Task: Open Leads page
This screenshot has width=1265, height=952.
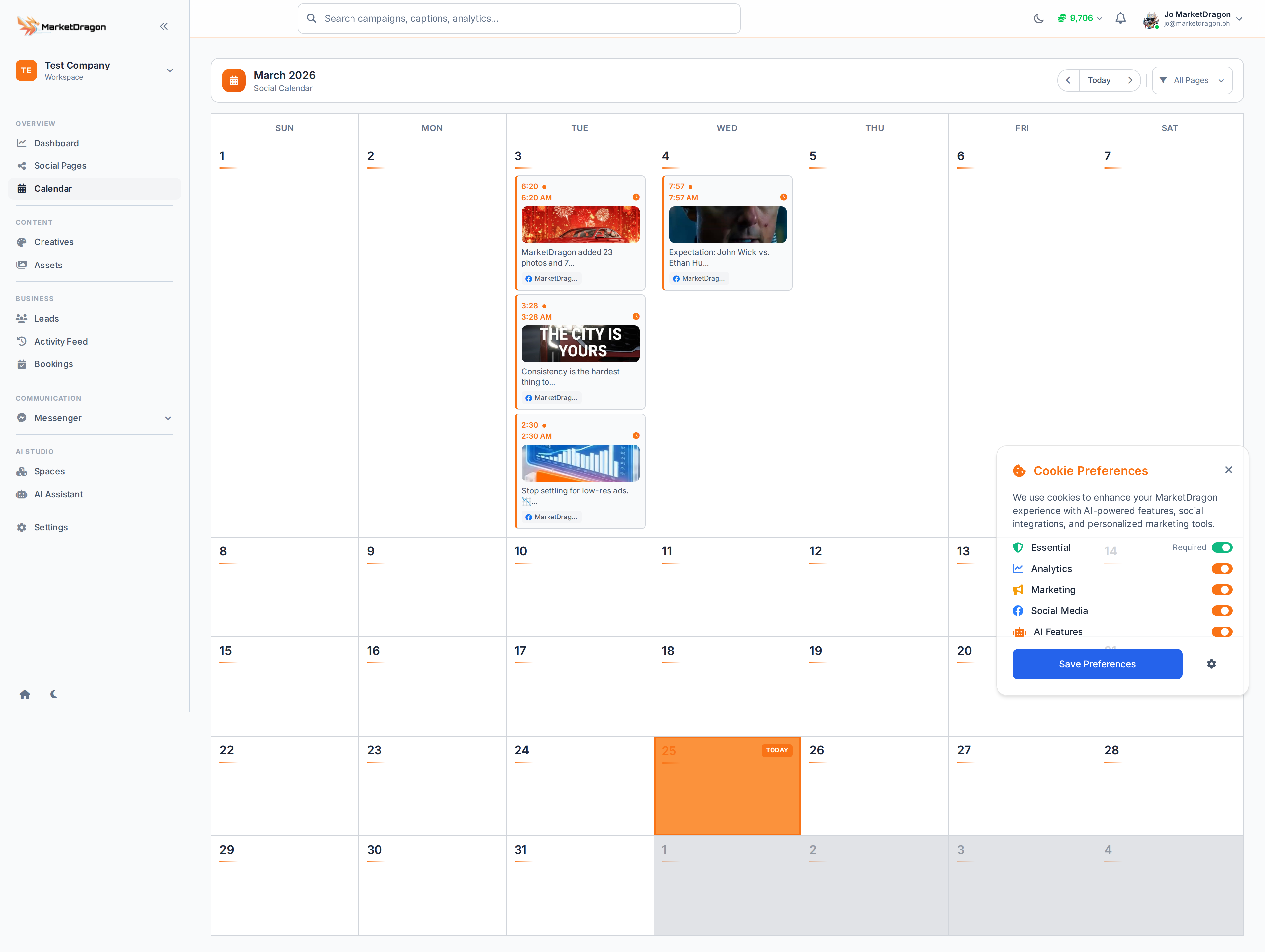Action: [x=94, y=319]
